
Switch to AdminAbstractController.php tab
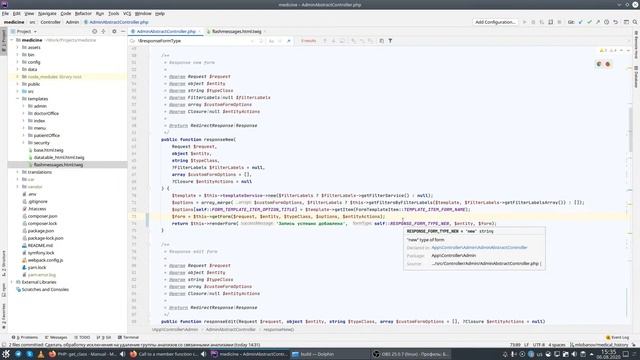tap(166, 31)
